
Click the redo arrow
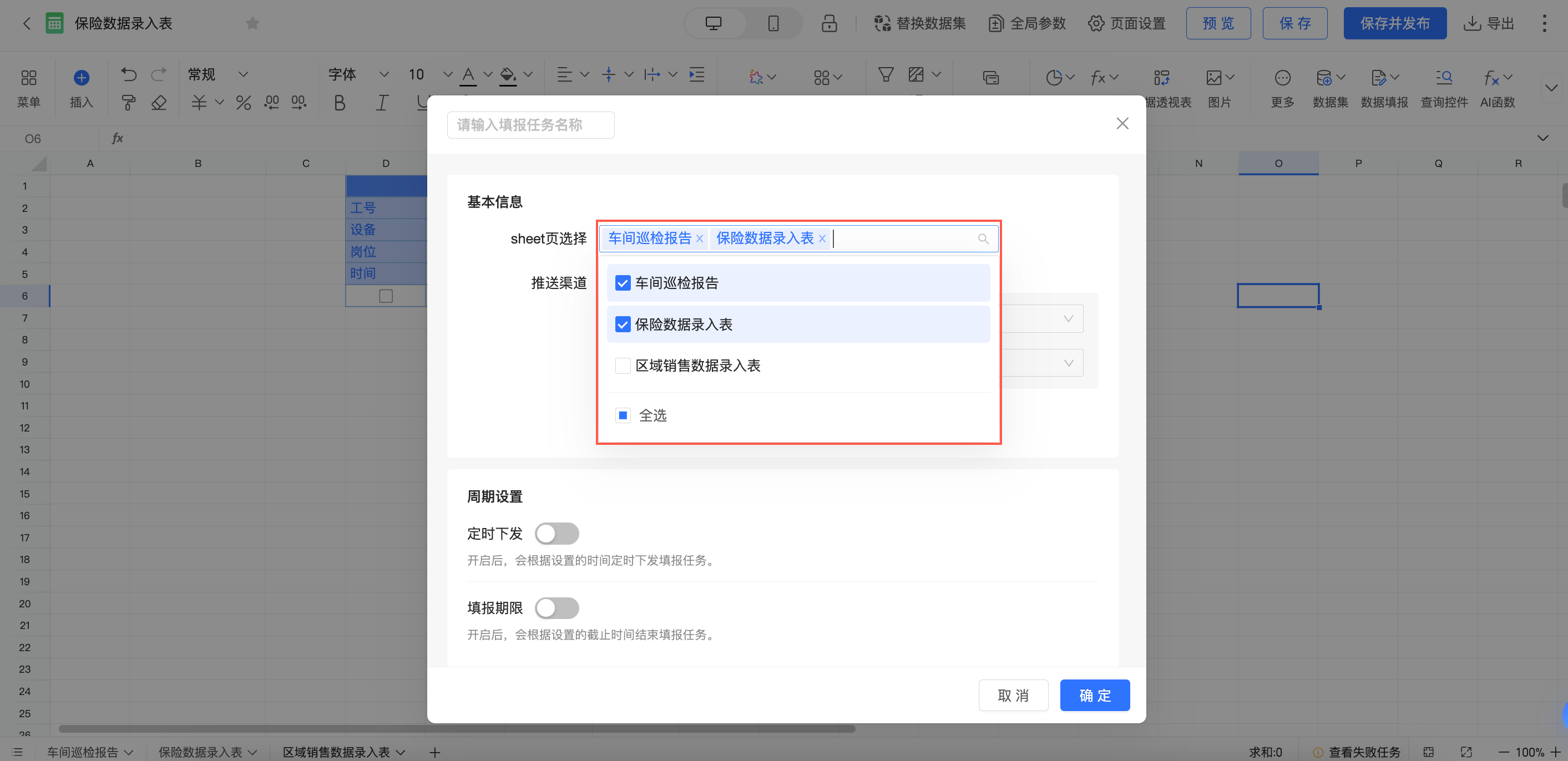pyautogui.click(x=159, y=74)
